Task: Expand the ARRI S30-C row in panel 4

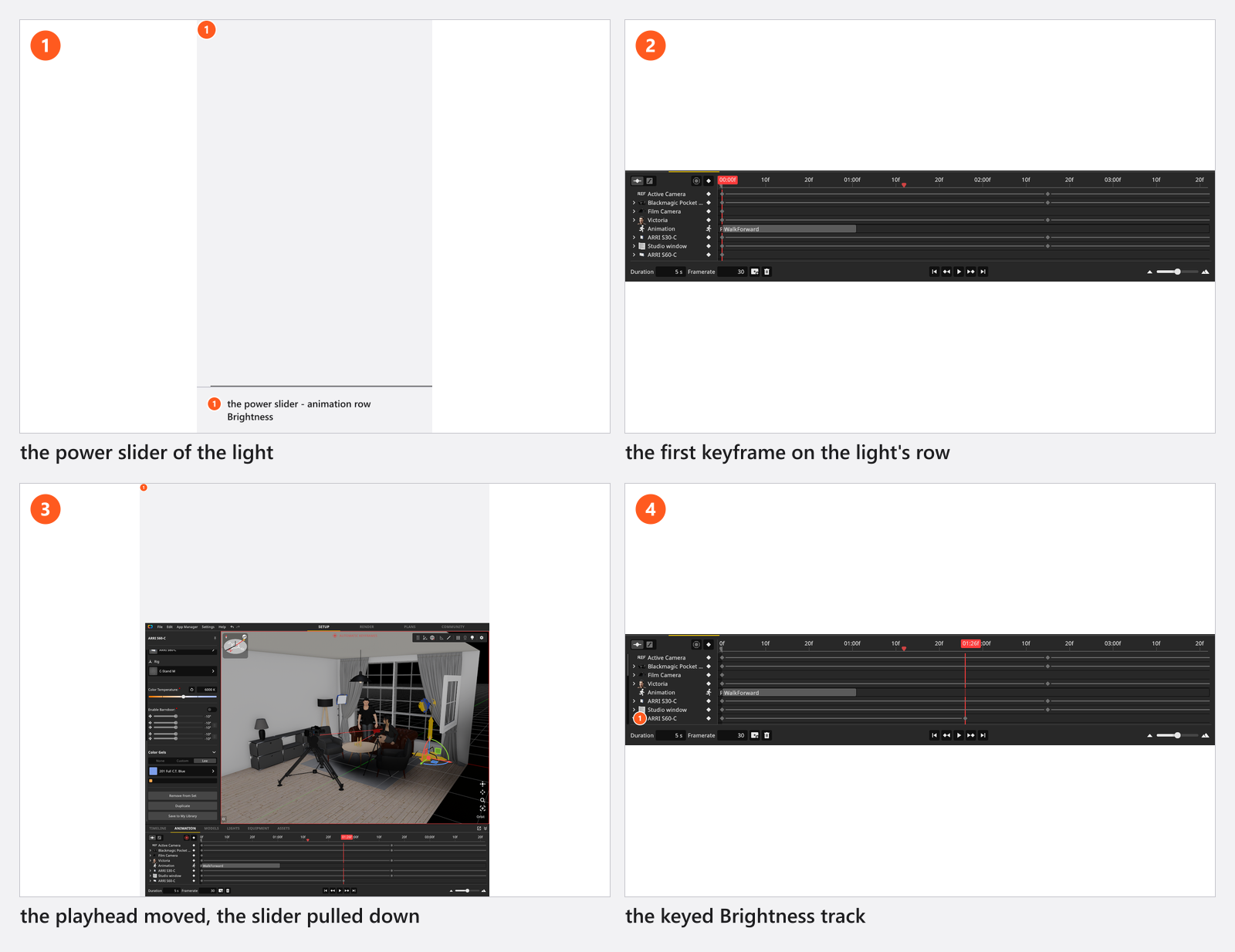Action: [x=634, y=701]
